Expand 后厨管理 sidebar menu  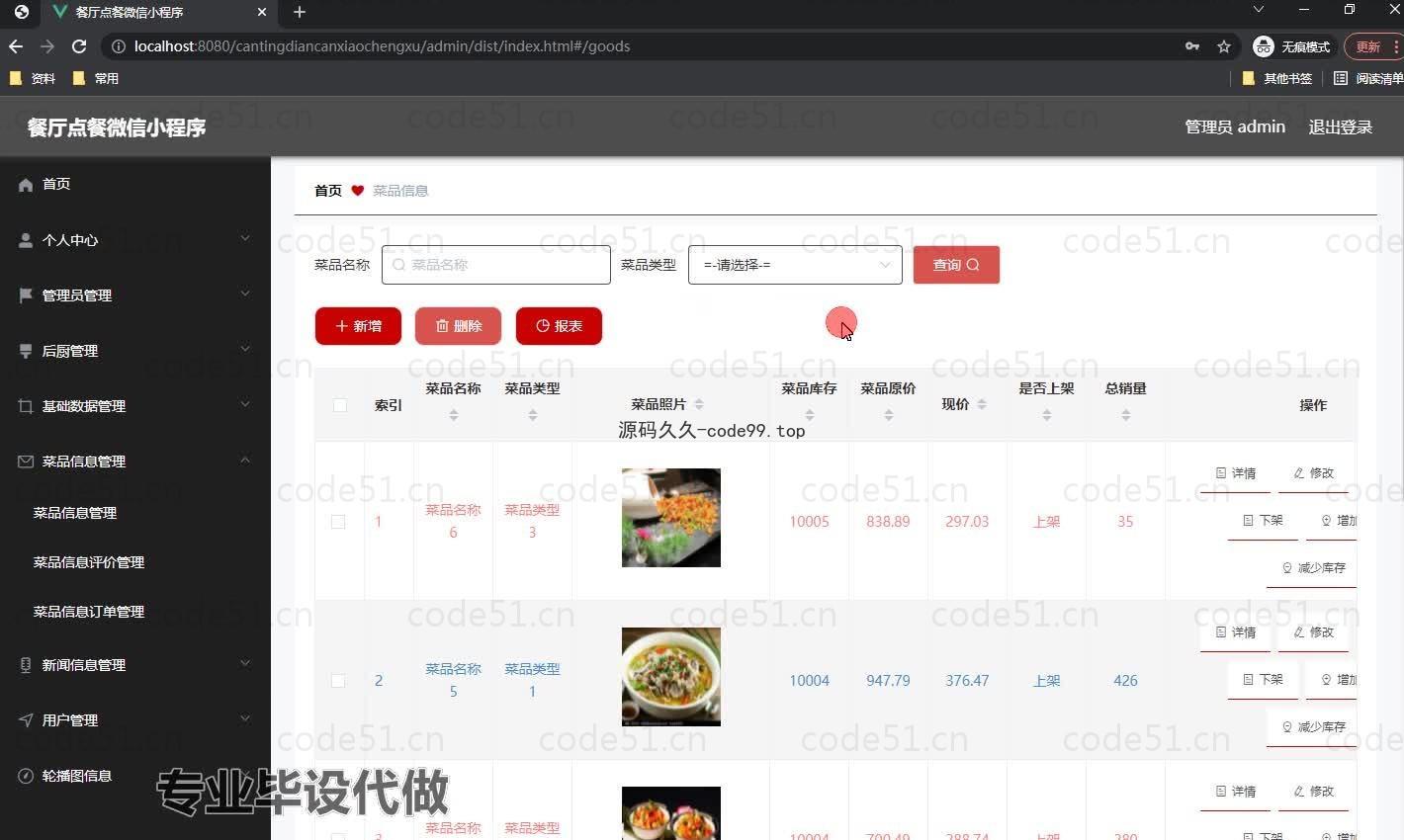point(245,349)
